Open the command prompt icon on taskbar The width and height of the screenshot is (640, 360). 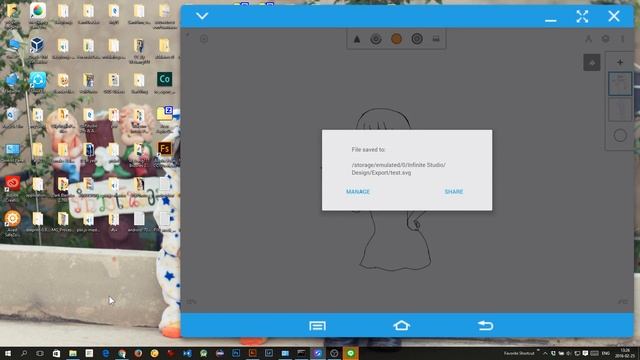[x=301, y=353]
